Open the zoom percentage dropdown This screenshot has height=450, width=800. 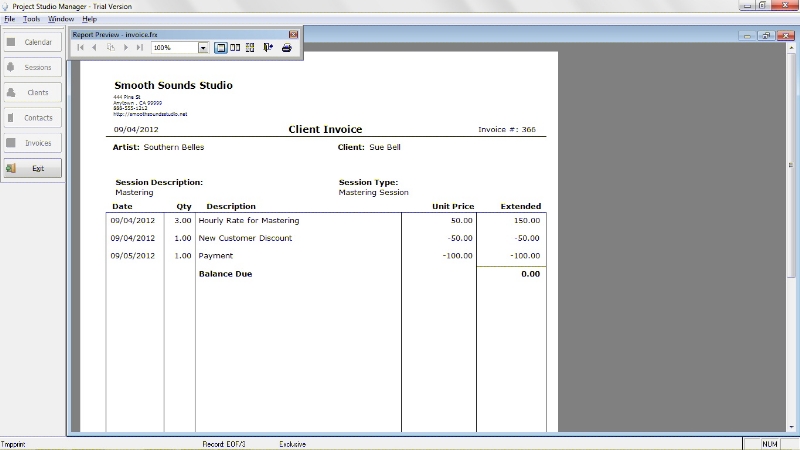pyautogui.click(x=203, y=48)
